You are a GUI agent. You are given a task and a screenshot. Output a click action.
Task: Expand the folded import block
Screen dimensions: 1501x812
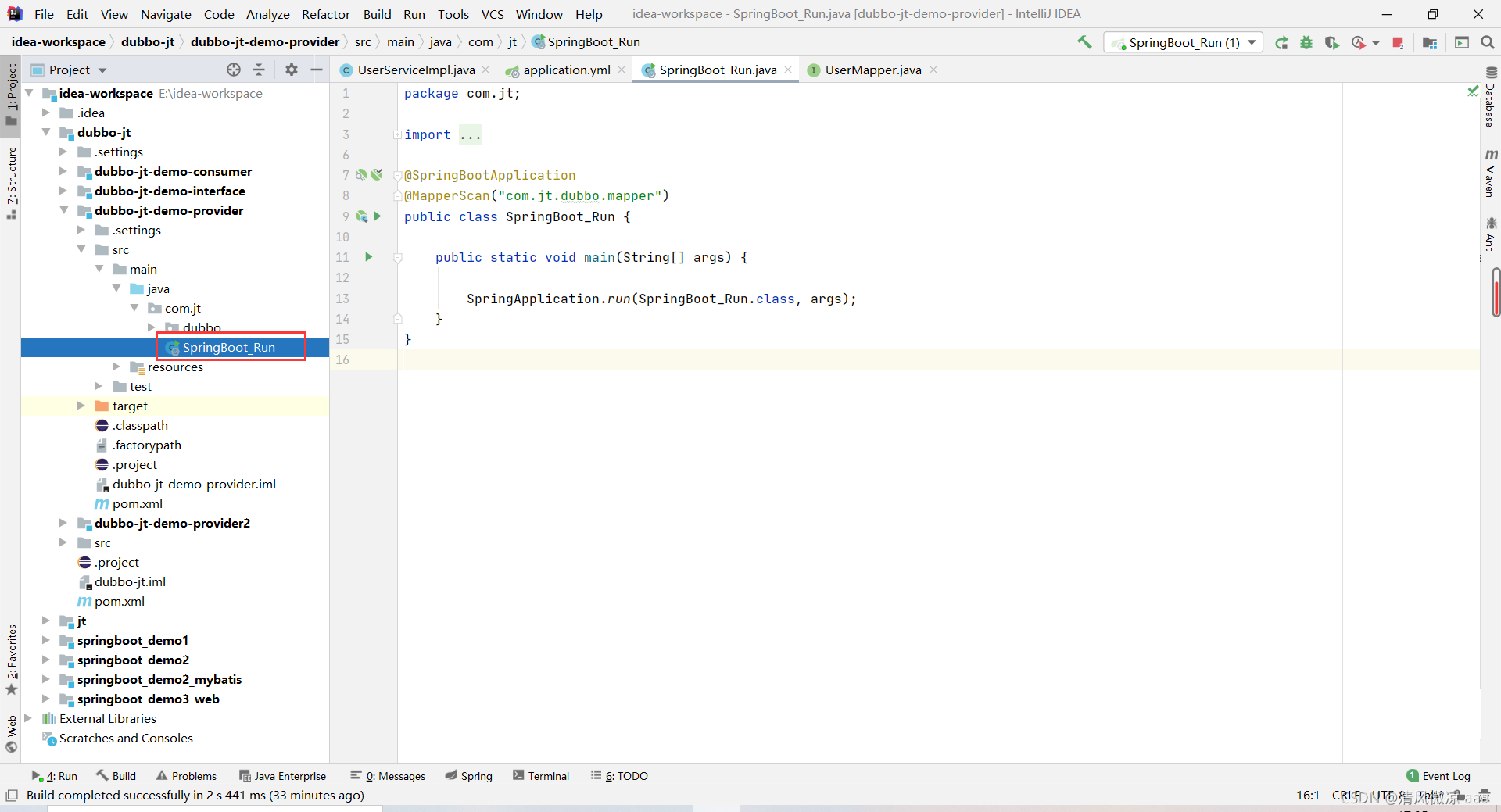(x=397, y=134)
